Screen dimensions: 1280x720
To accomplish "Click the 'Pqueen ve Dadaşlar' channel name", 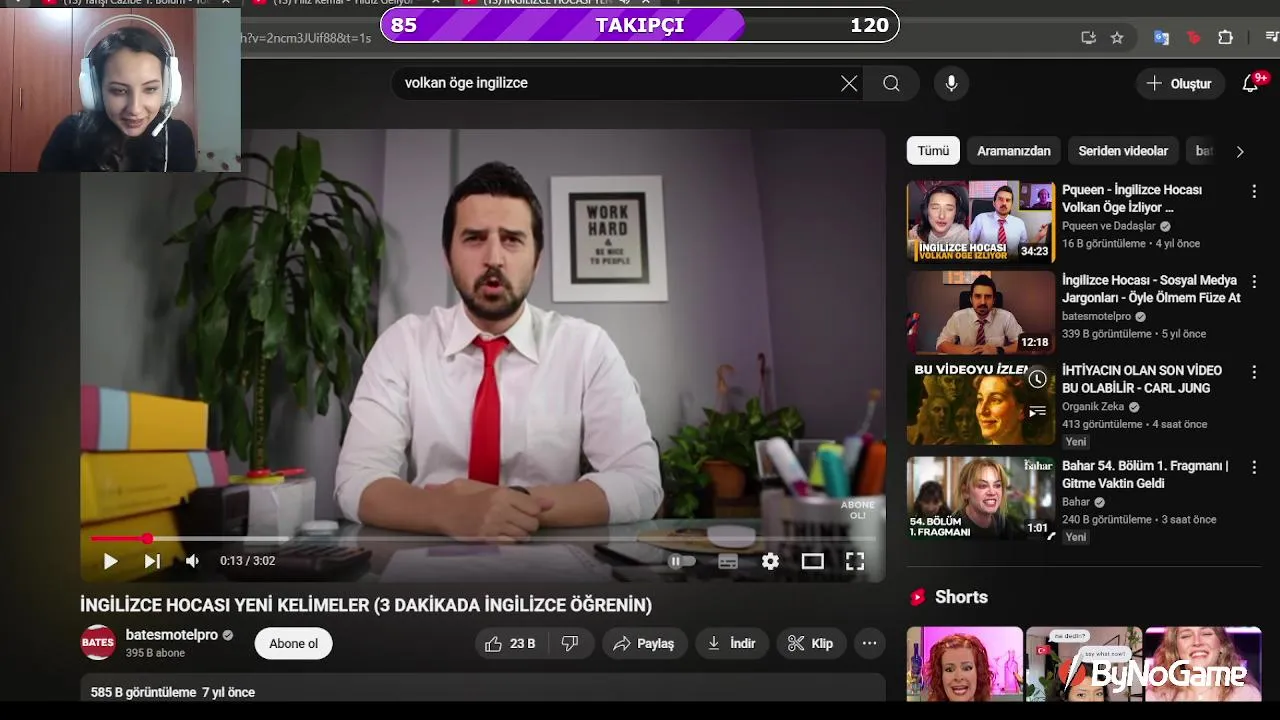I will 1109,226.
